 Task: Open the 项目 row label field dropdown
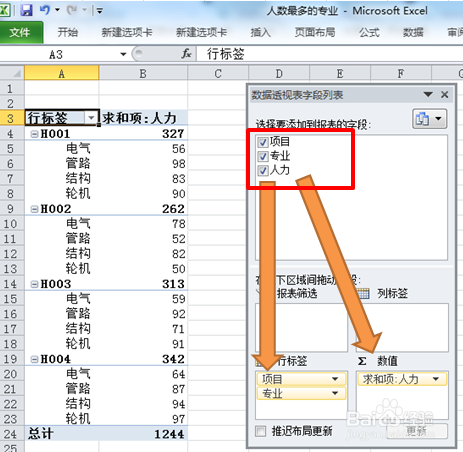(x=335, y=379)
